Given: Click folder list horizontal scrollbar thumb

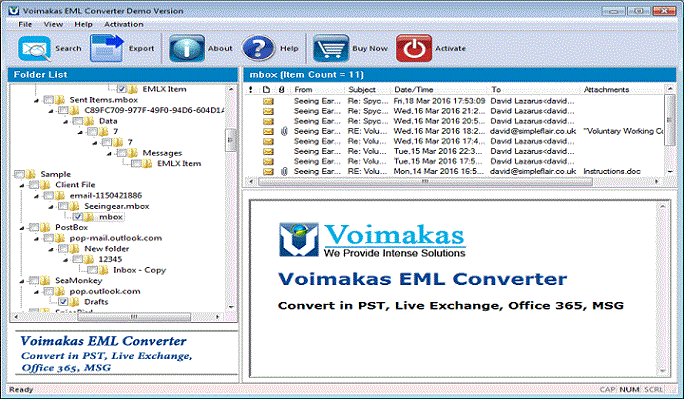Looking at the screenshot, I should coord(134,317).
